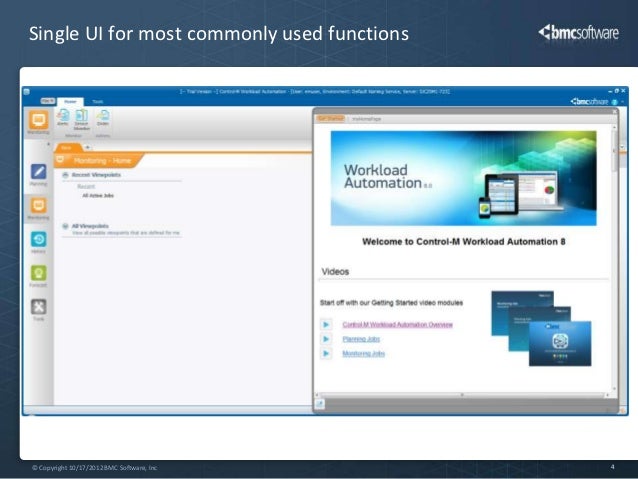Play Control-M Workload Automation Overview video icon

[x=326, y=325]
